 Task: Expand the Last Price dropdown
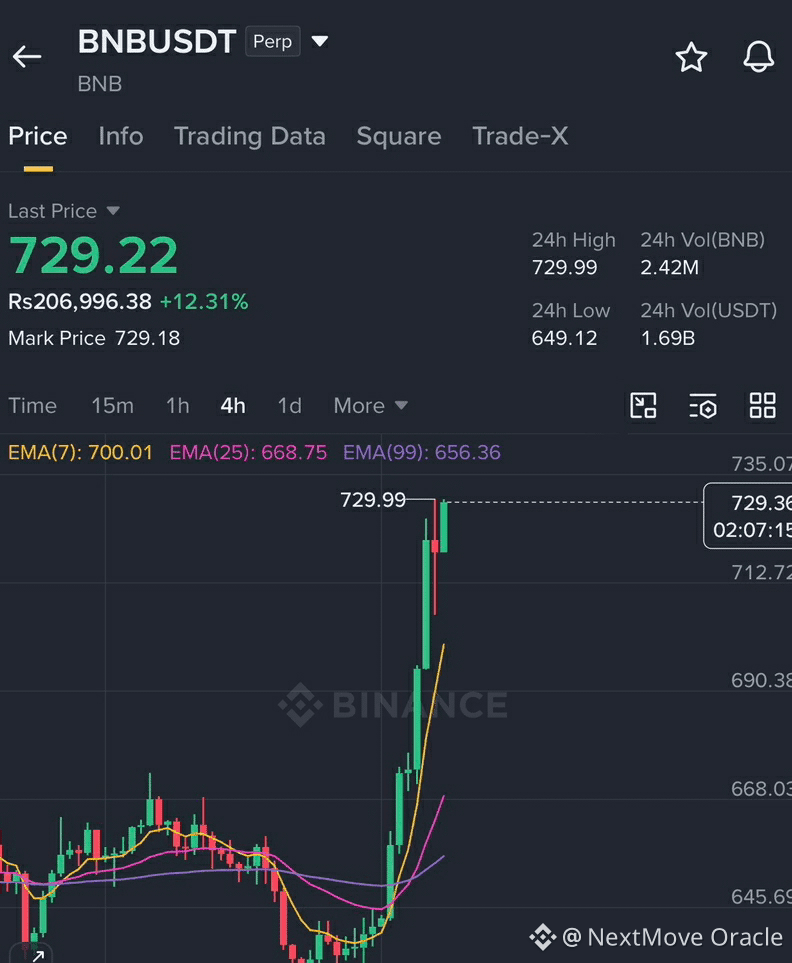pos(113,211)
